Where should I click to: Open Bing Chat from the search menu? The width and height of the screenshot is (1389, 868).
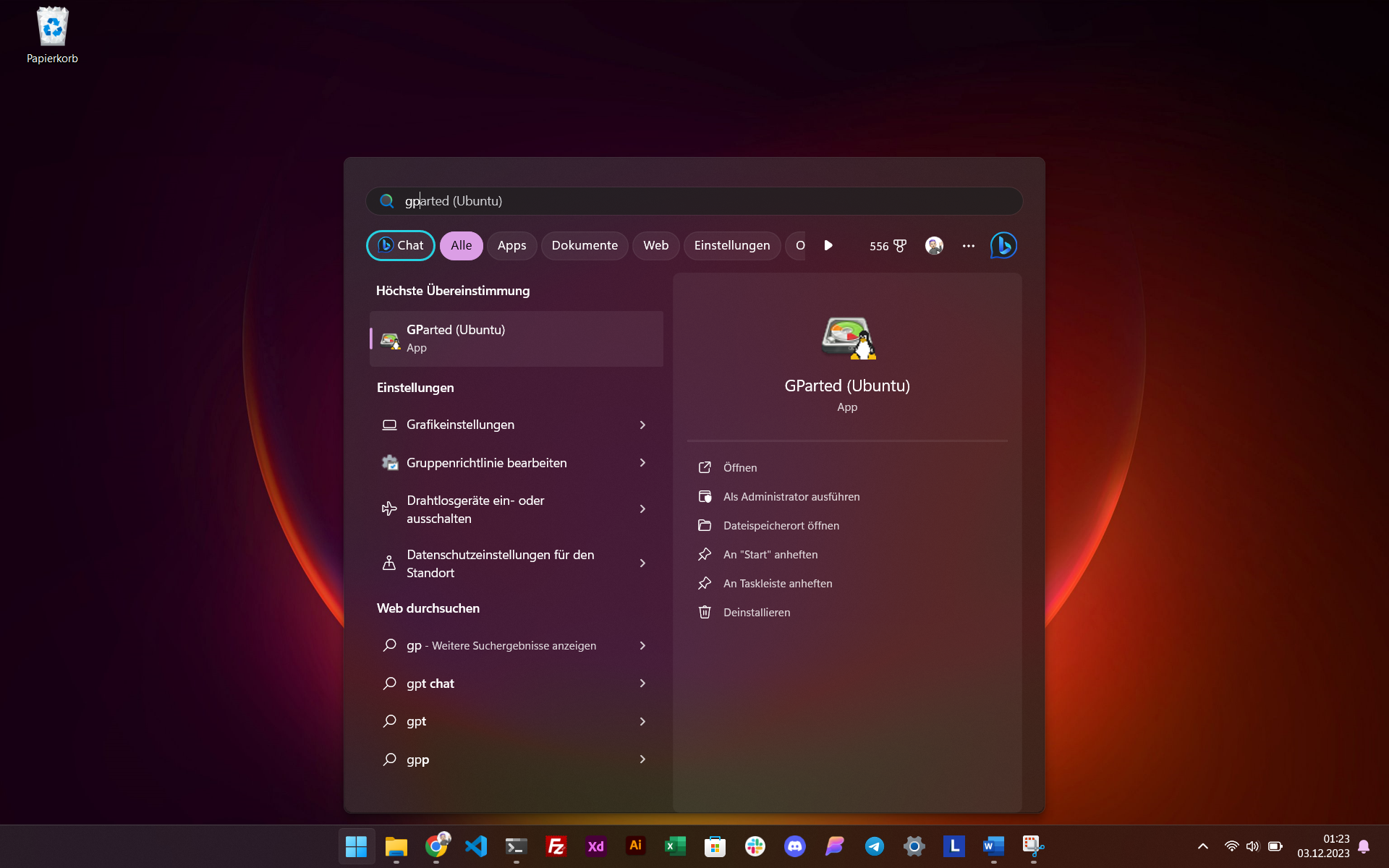click(400, 245)
